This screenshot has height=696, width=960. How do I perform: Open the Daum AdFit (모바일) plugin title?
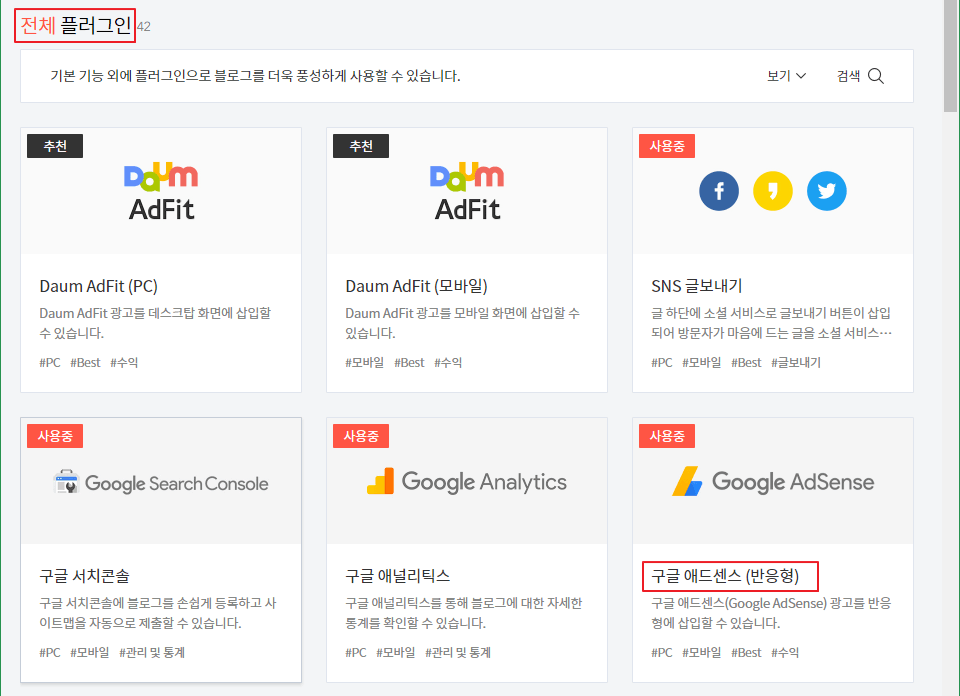[416, 286]
